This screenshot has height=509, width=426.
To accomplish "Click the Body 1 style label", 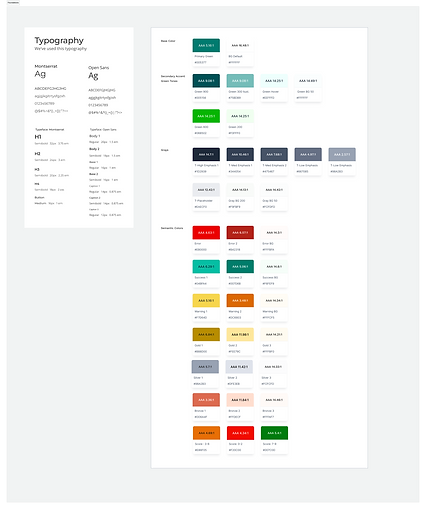I will pos(95,136).
